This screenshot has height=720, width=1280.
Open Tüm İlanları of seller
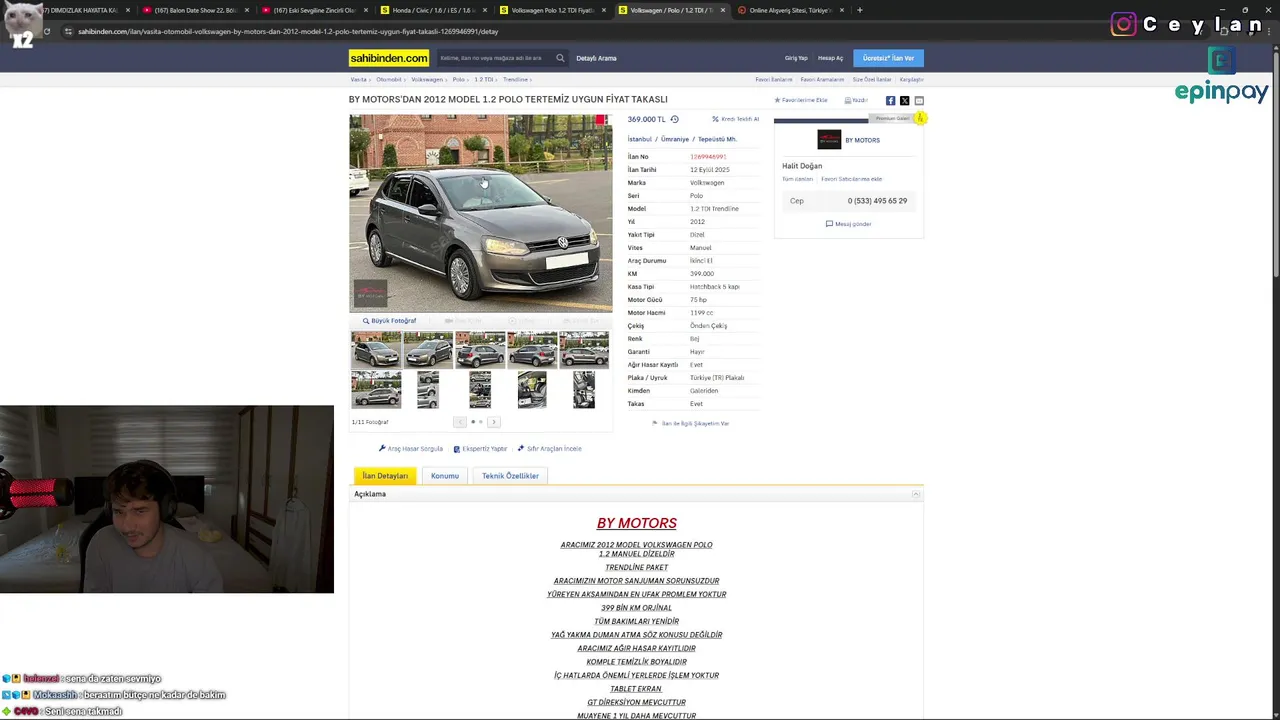[797, 179]
